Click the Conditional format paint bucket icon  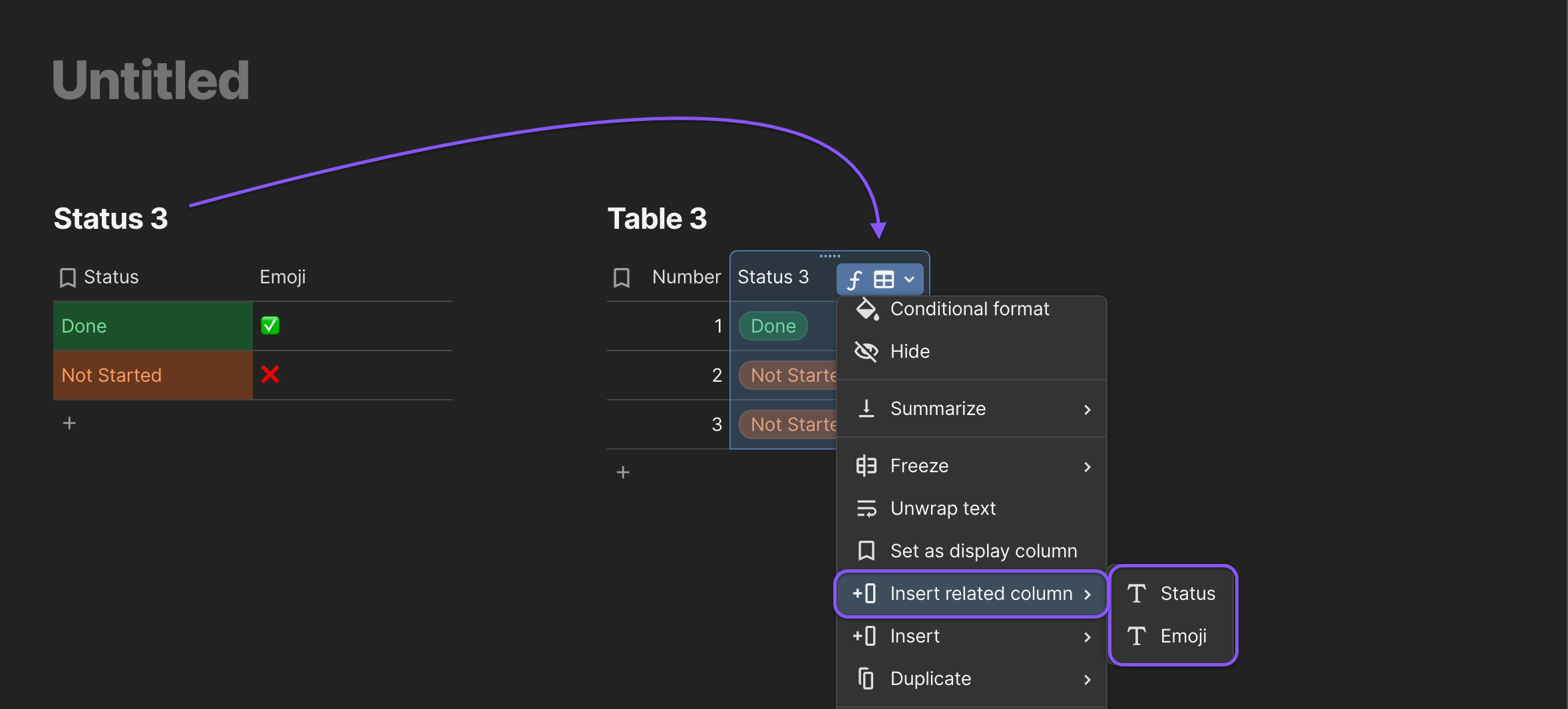867,309
